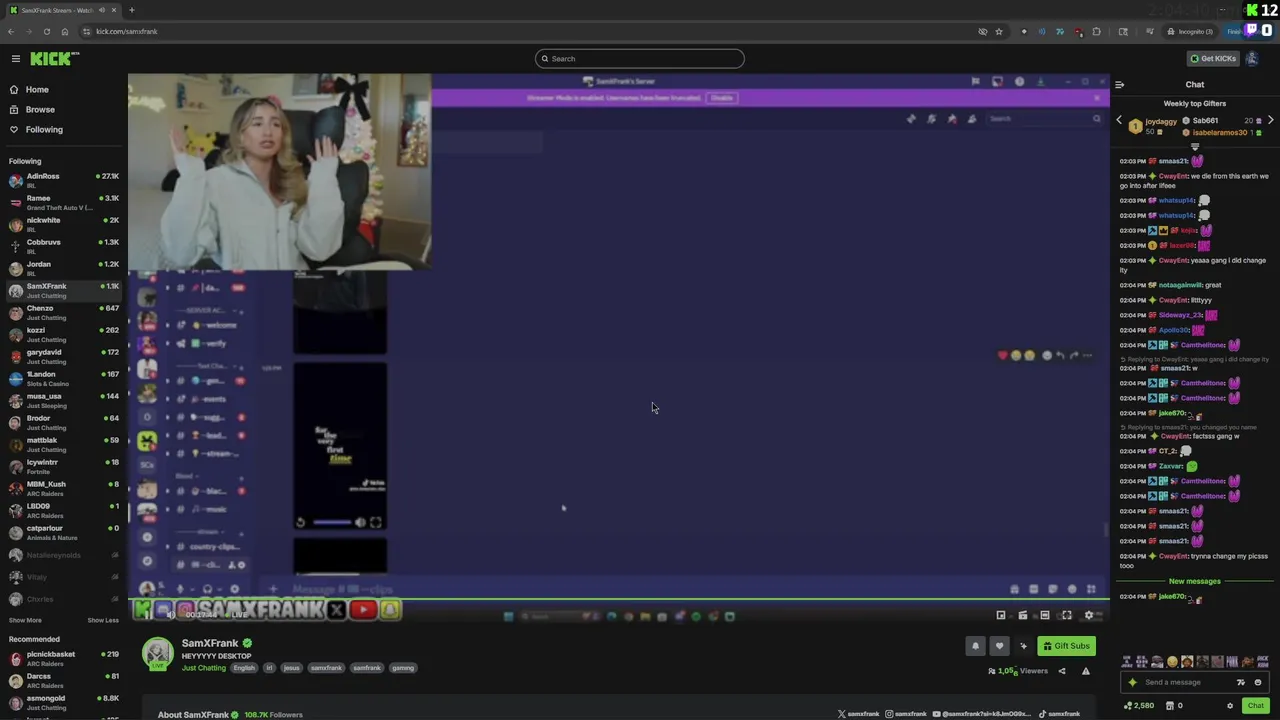This screenshot has height=720, width=1280.
Task: Select the gaming stream tag
Action: (403, 668)
